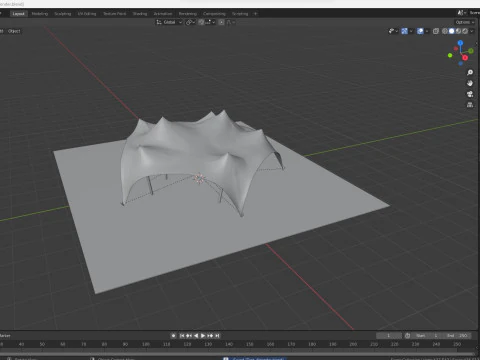Toggle auto keying record button
The image size is (480, 360).
coord(173,335)
